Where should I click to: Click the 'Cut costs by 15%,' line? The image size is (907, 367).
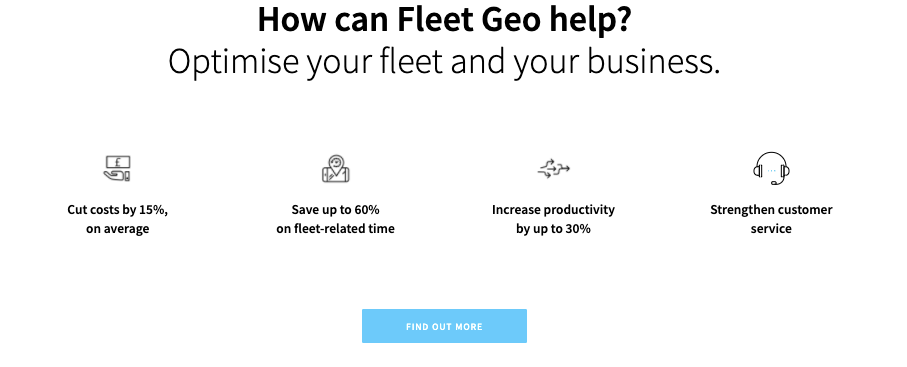coord(118,210)
